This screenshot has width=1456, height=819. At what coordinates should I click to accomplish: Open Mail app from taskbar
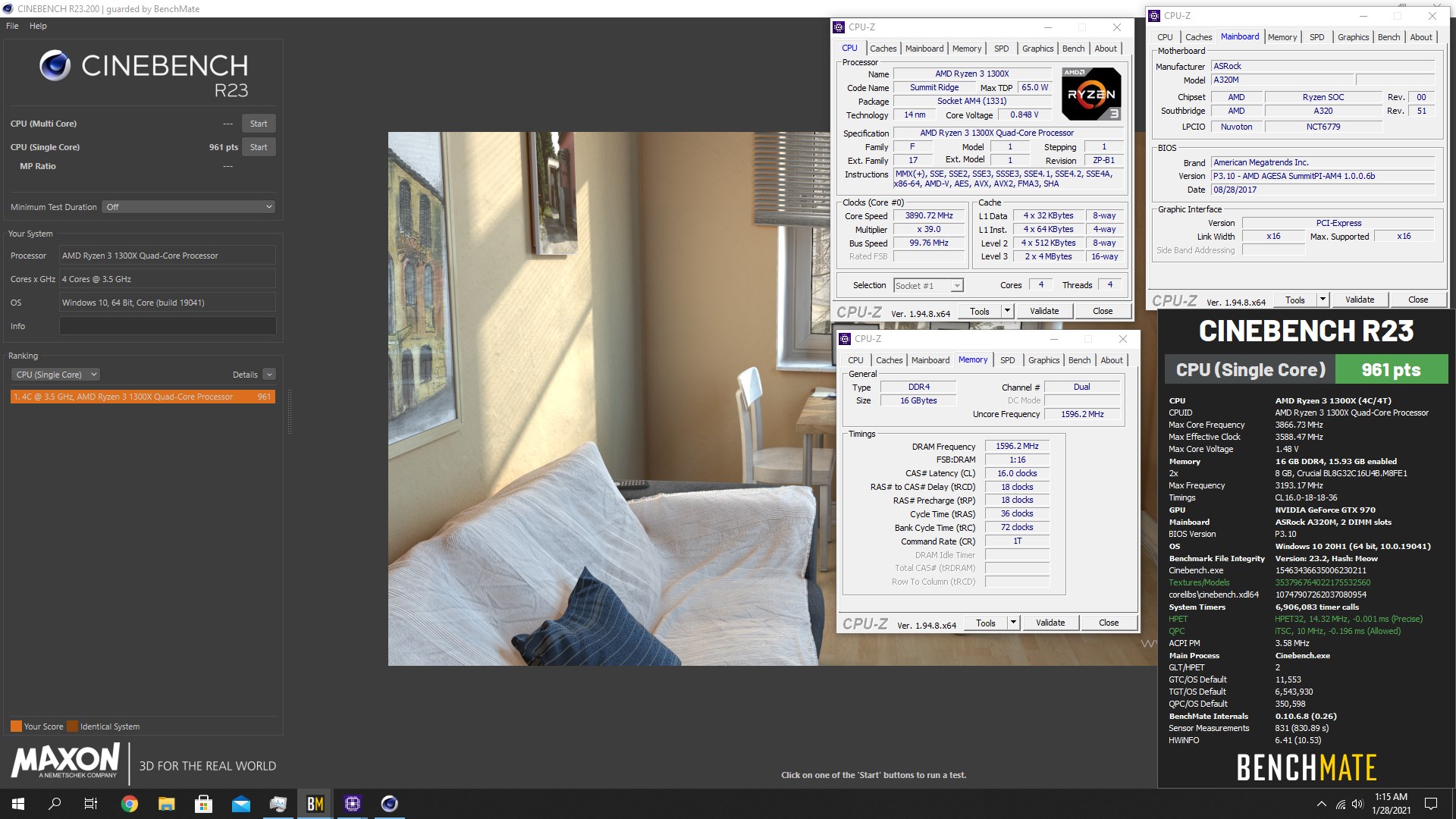point(240,804)
